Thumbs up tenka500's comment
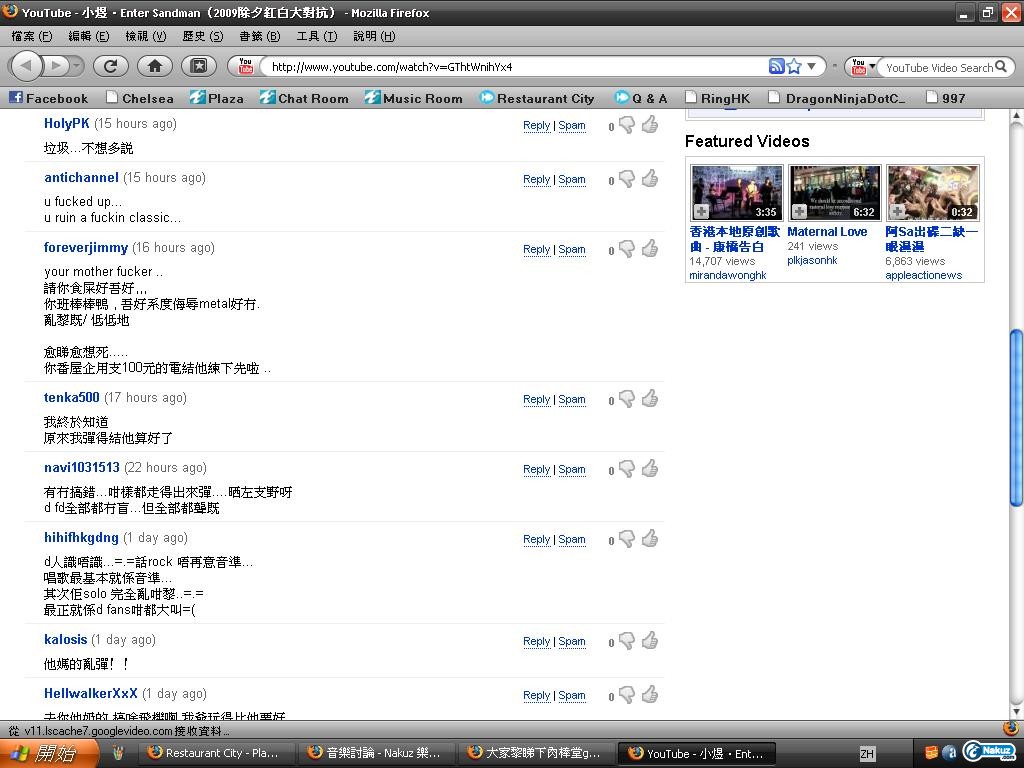1024x768 pixels. (x=650, y=398)
